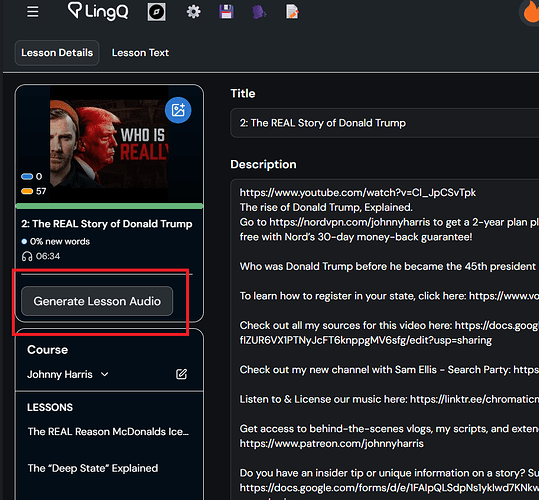
Task: Open the hamburger menu
Action: [x=33, y=12]
